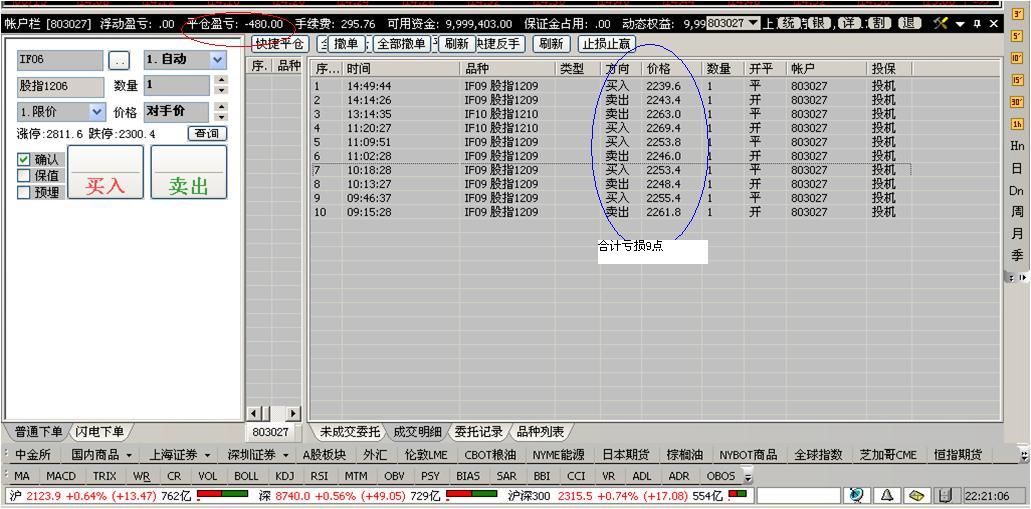The image size is (1031, 509).
Task: Click the 全部撤单 cancel all button
Action: pos(402,44)
